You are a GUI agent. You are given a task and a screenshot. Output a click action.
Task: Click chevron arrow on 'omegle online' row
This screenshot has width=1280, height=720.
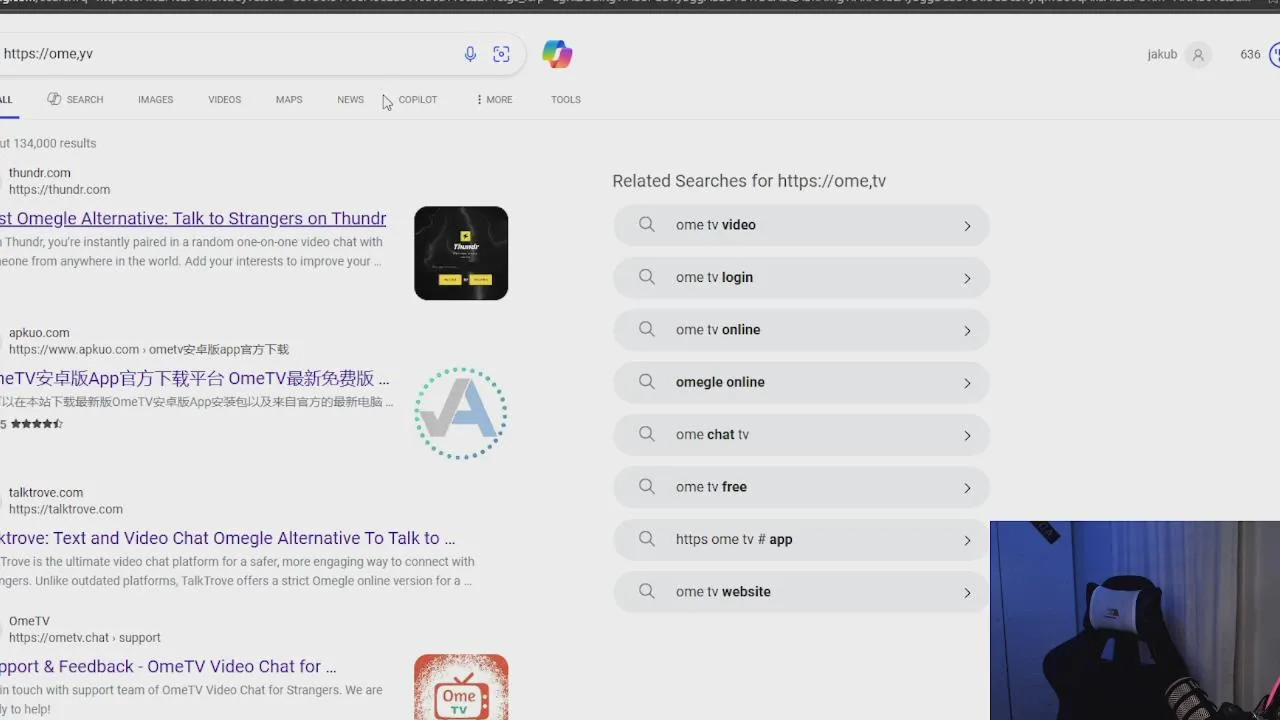pyautogui.click(x=967, y=383)
